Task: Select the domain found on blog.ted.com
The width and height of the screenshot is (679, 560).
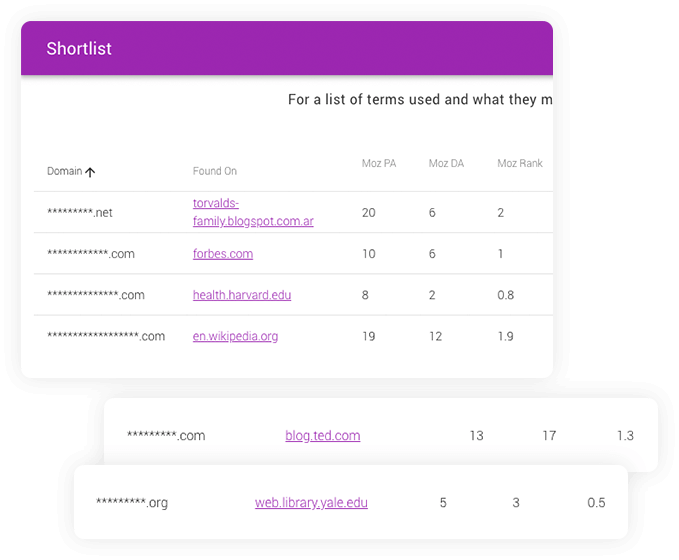Action: click(166, 435)
